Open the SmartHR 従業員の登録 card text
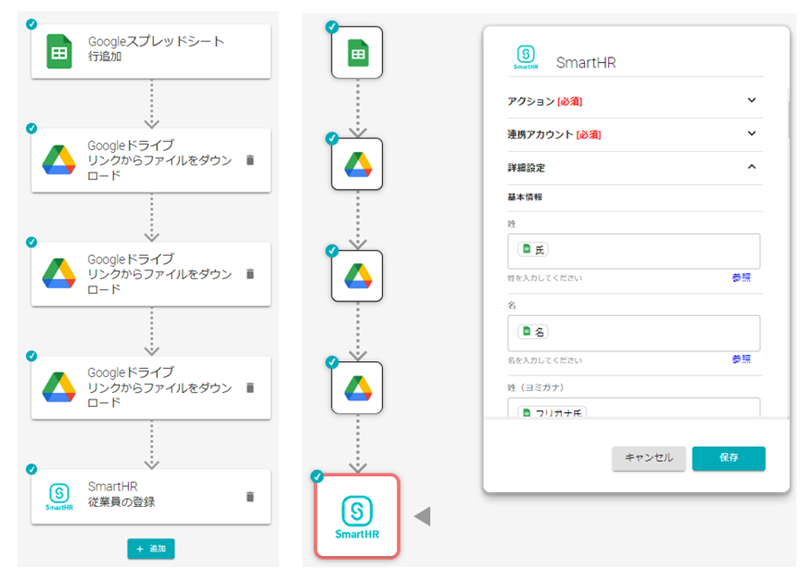812x581 pixels. coord(121,494)
